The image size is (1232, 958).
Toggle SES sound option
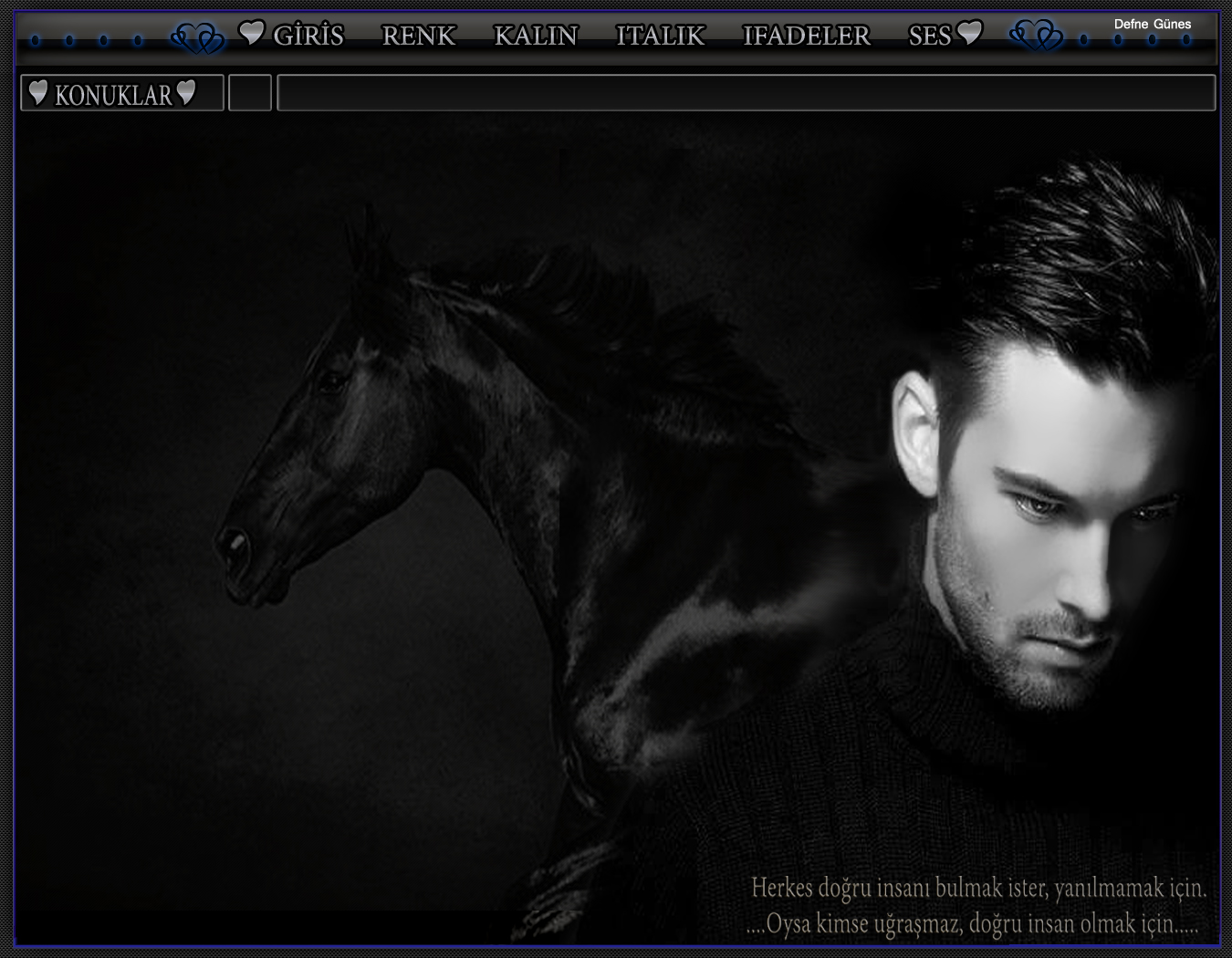929,36
